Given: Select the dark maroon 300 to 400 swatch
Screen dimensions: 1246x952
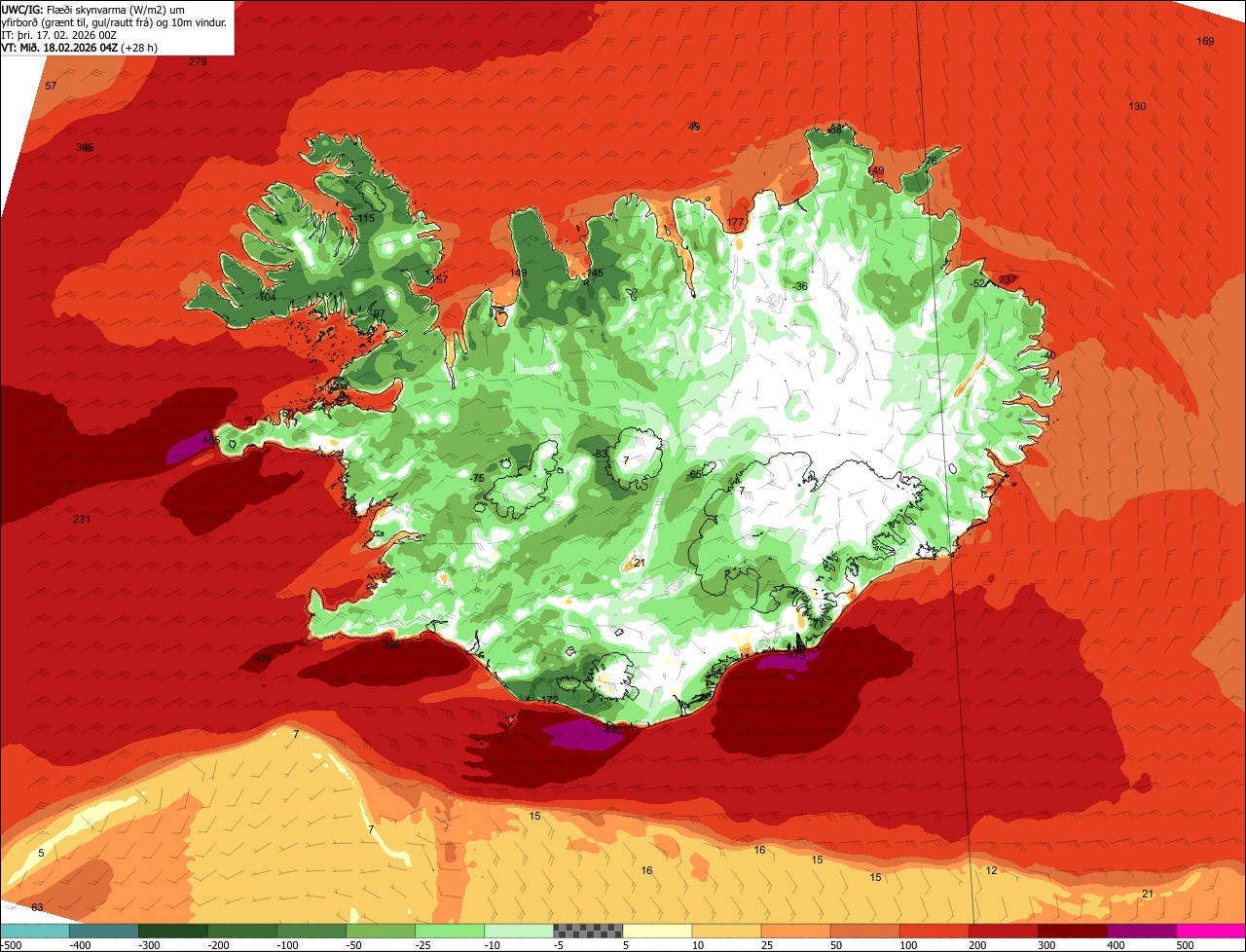Looking at the screenshot, I should (1072, 931).
